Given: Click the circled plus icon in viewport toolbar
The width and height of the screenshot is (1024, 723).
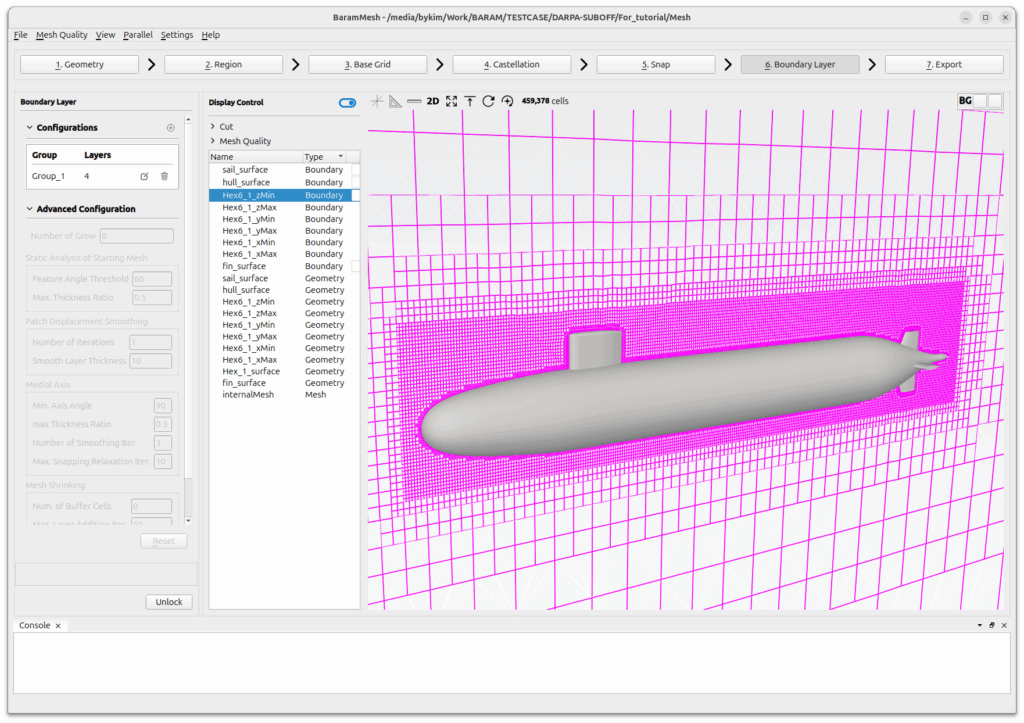Looking at the screenshot, I should click(507, 101).
